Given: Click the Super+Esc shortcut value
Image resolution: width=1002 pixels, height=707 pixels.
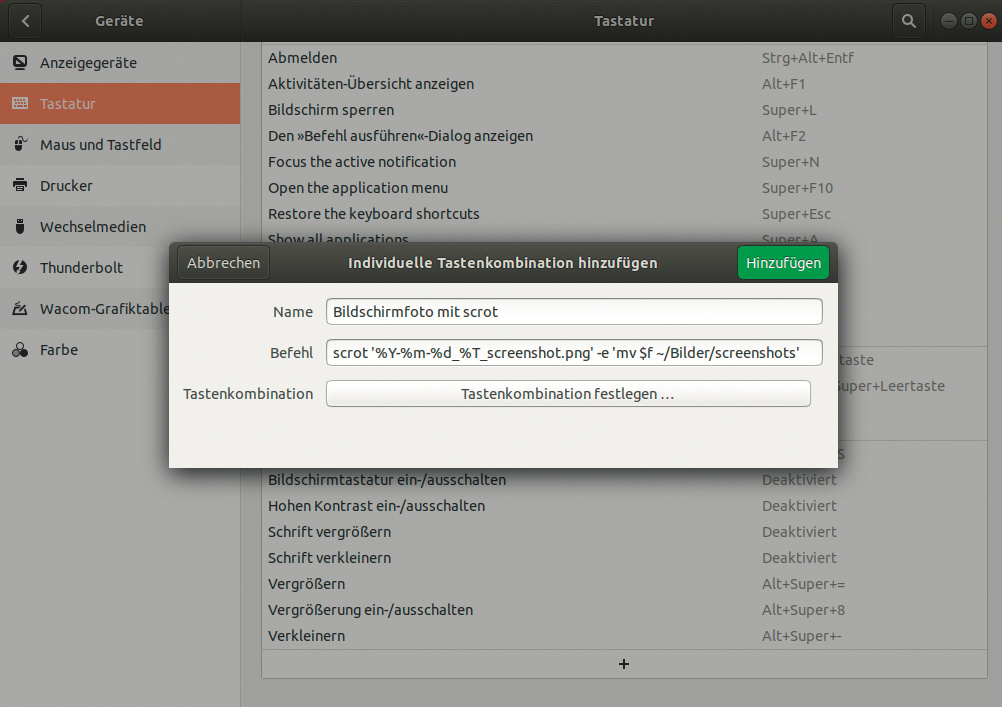Looking at the screenshot, I should pos(796,214).
